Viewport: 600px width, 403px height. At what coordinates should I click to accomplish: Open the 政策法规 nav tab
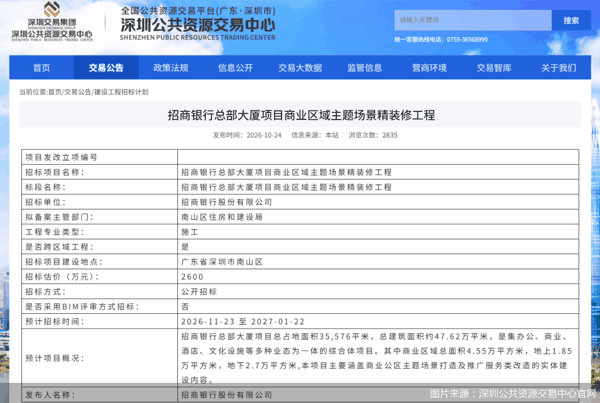coord(171,68)
